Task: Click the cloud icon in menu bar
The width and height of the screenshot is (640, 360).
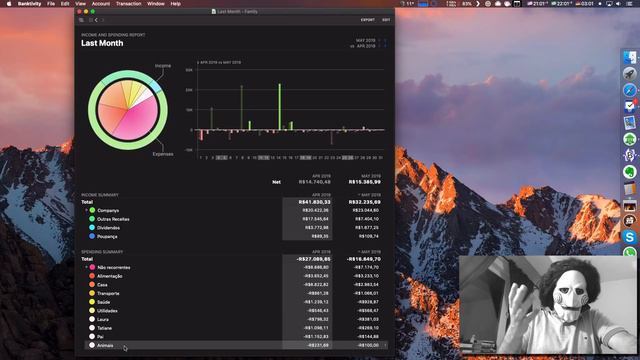Action: [x=498, y=4]
